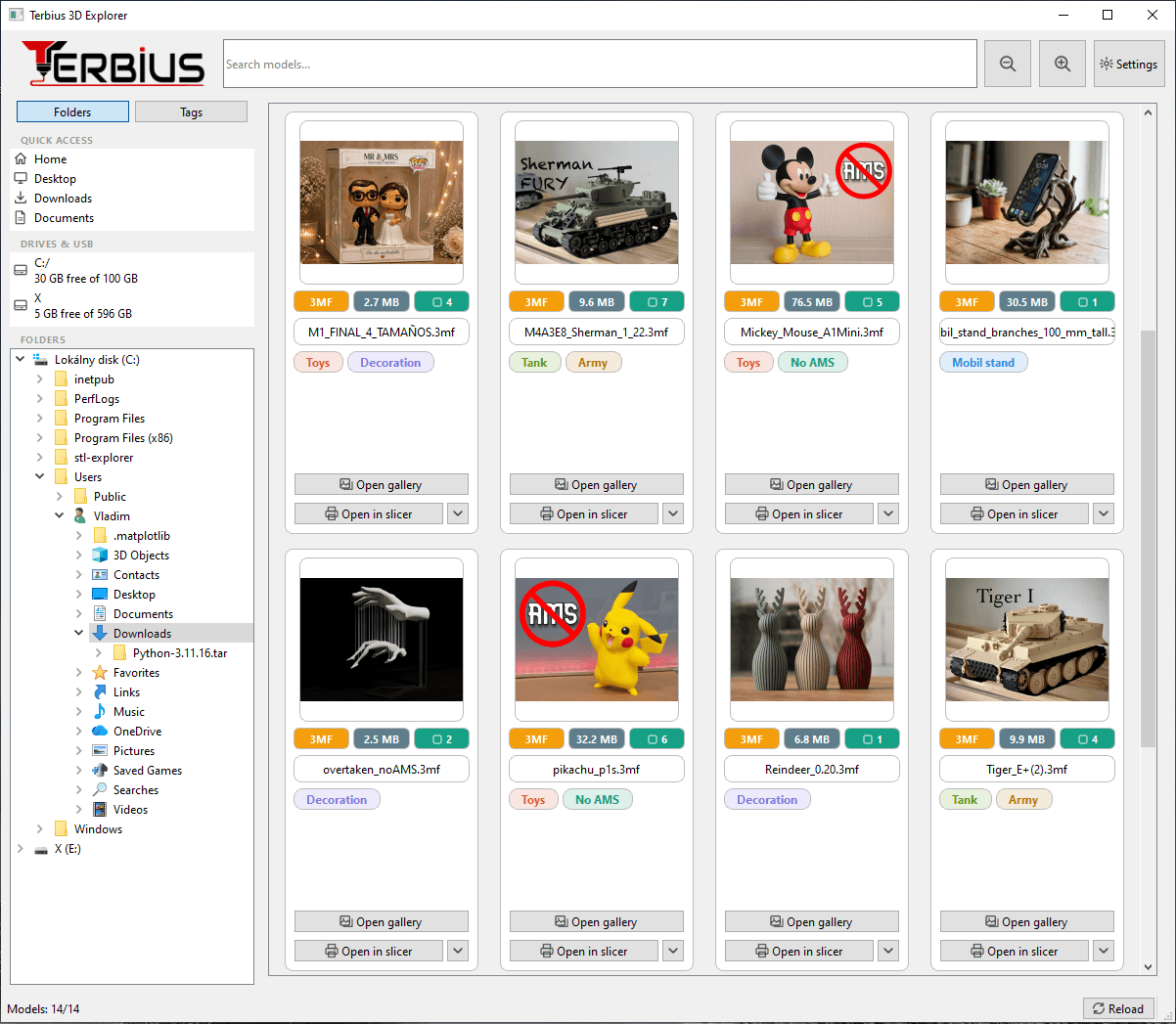Switch to the Tags tab
1176x1024 pixels.
pos(191,111)
